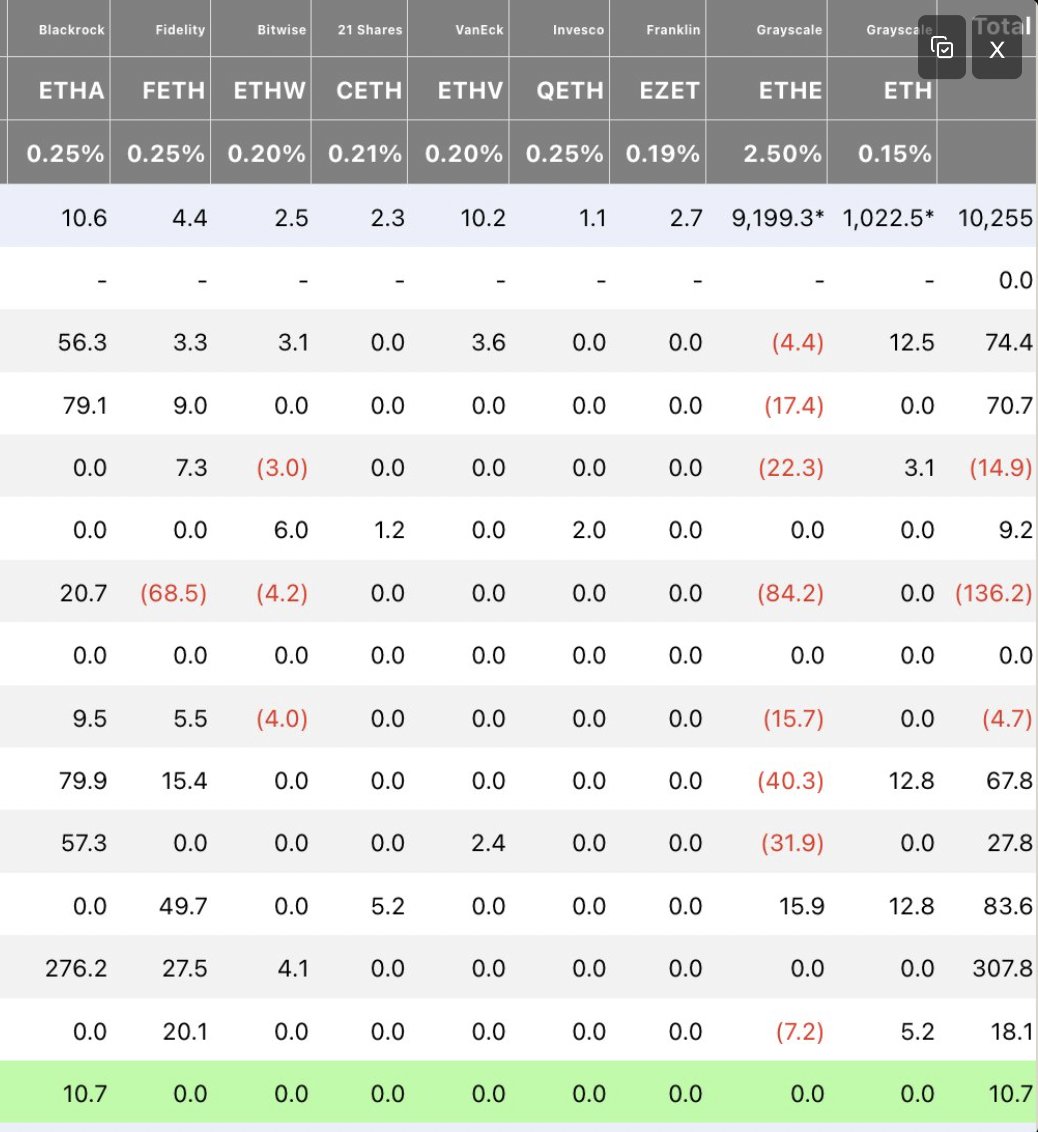Image resolution: width=1038 pixels, height=1132 pixels.
Task: Select the red (136.2) total cell
Action: click(994, 593)
